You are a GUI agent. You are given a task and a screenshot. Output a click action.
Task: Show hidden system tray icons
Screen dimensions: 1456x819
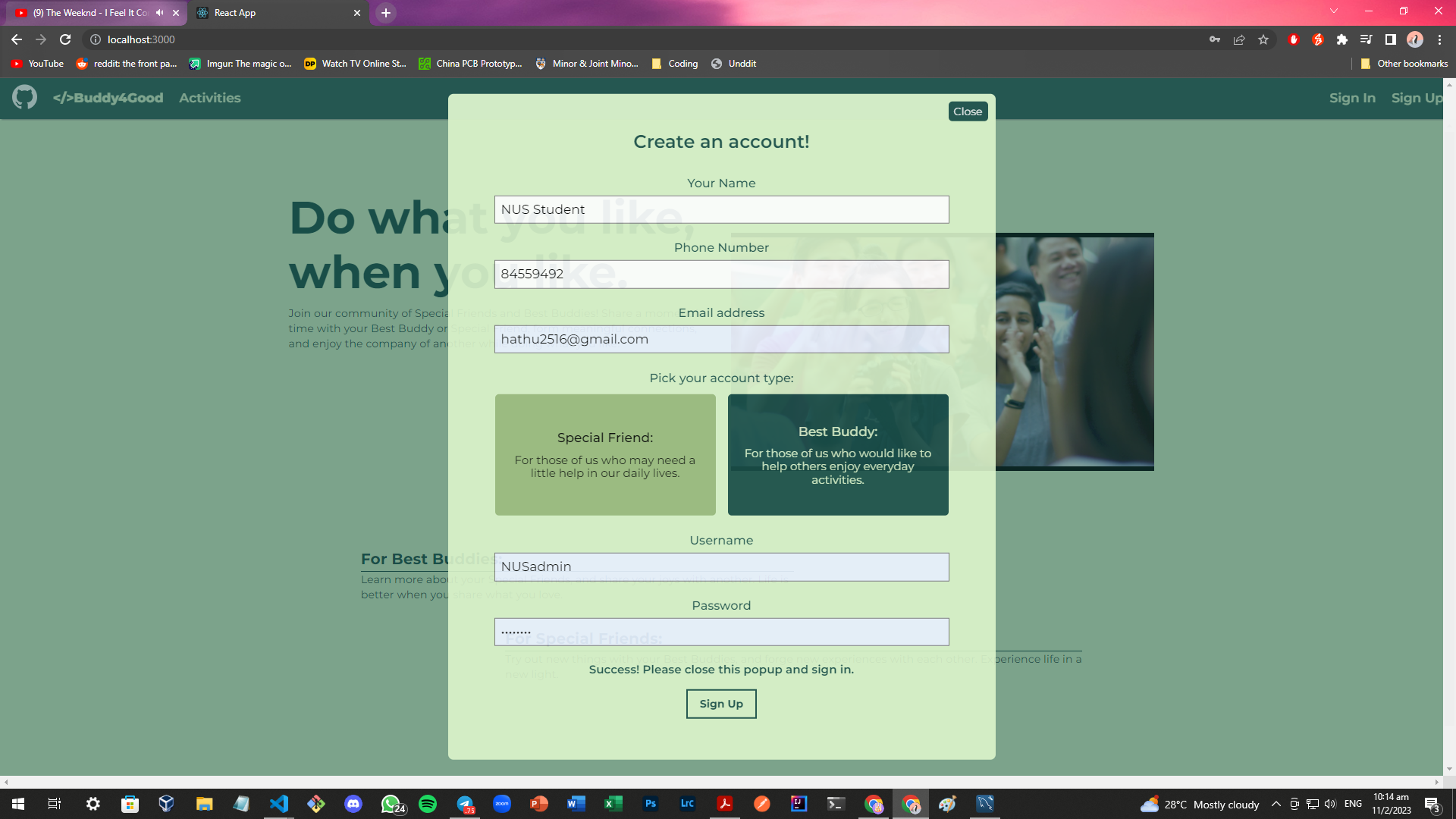pos(1276,804)
